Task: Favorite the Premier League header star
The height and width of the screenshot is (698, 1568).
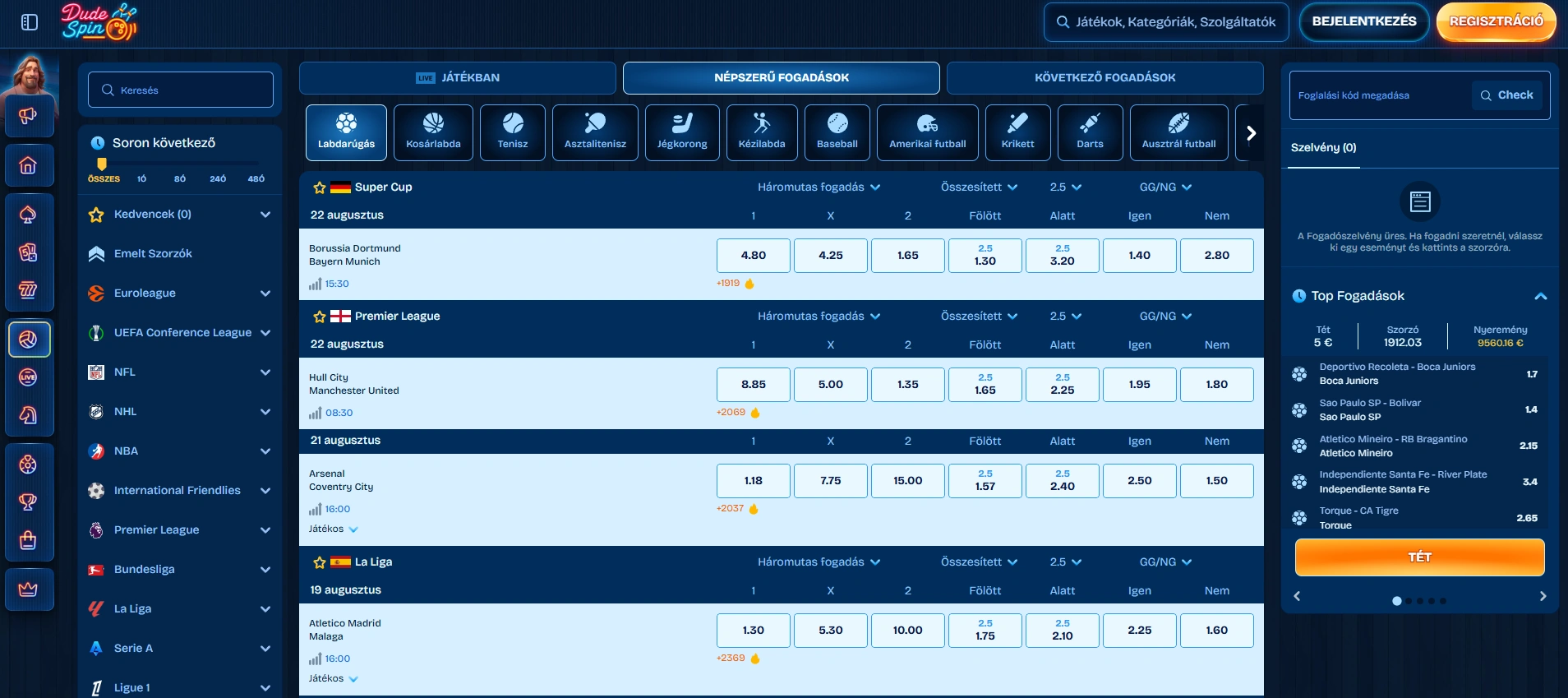Action: [x=320, y=317]
